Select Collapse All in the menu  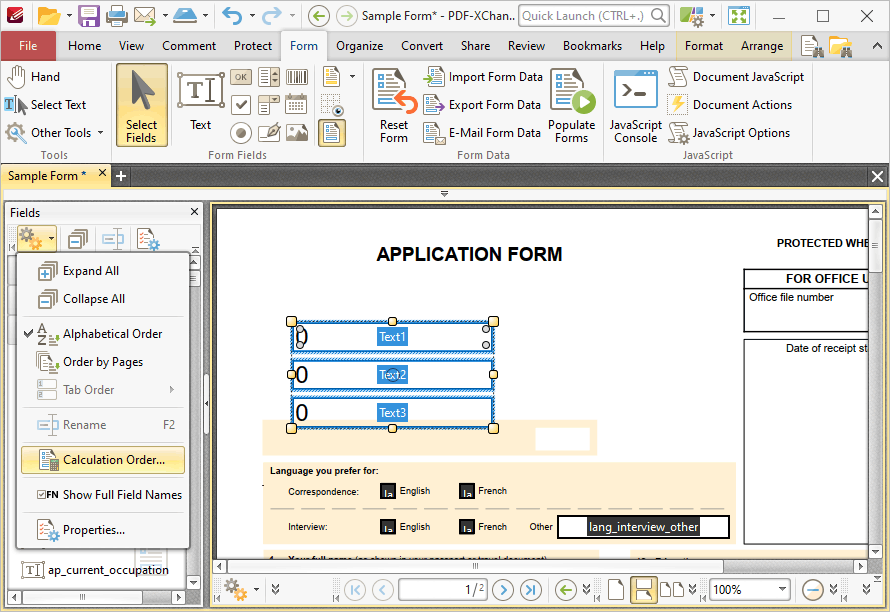tap(103, 299)
